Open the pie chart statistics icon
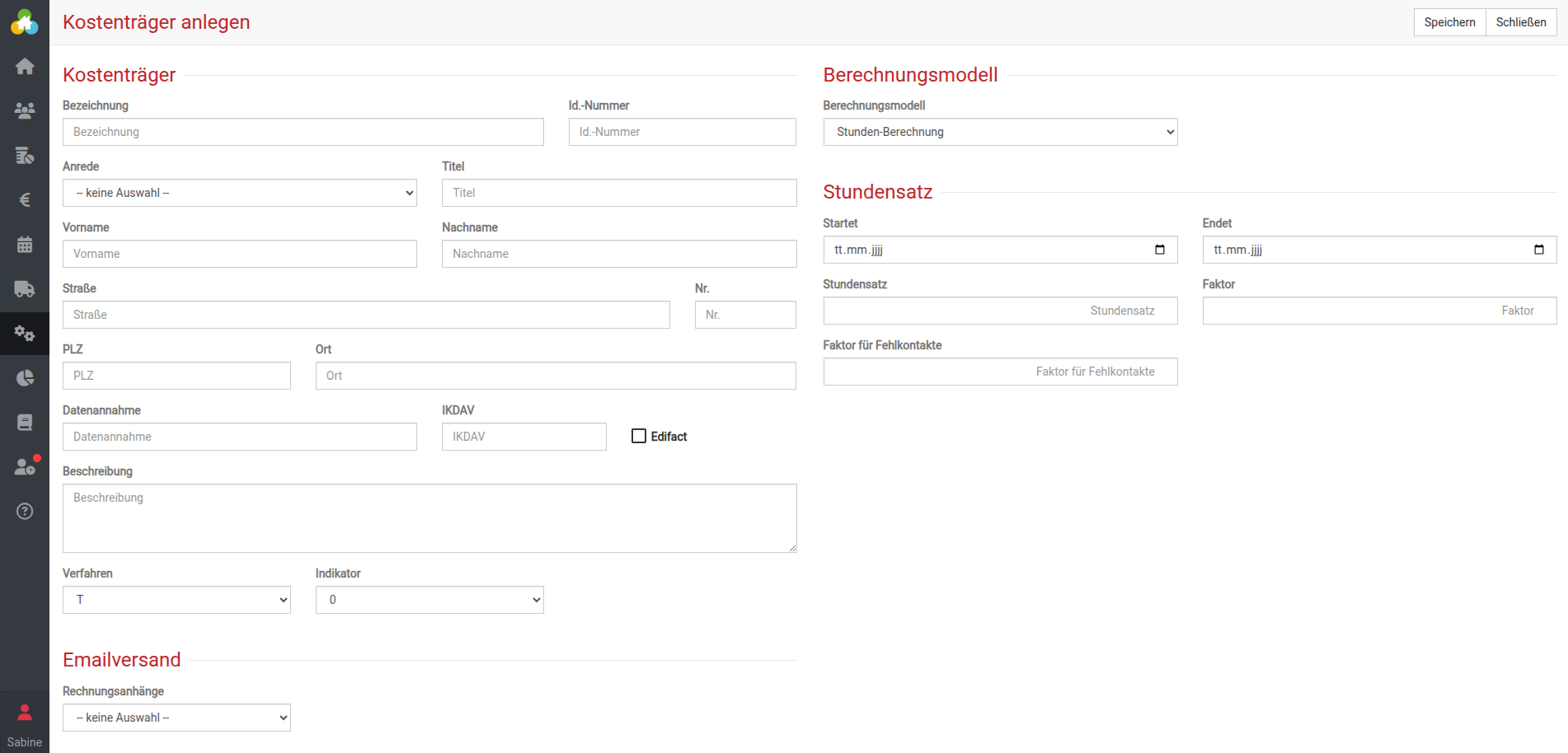This screenshot has width=1568, height=753. click(x=25, y=378)
